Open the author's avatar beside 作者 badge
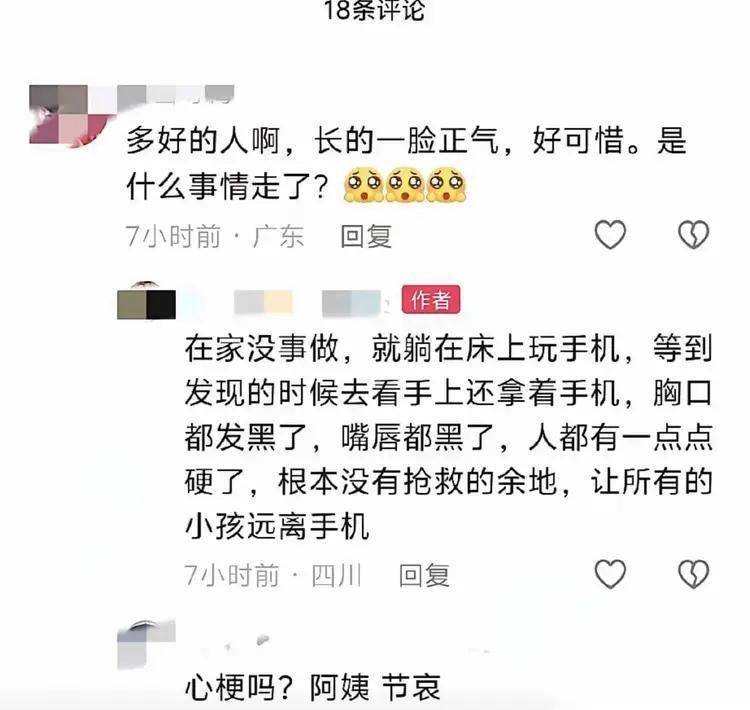Screen dimensions: 750x710 pos(146,301)
